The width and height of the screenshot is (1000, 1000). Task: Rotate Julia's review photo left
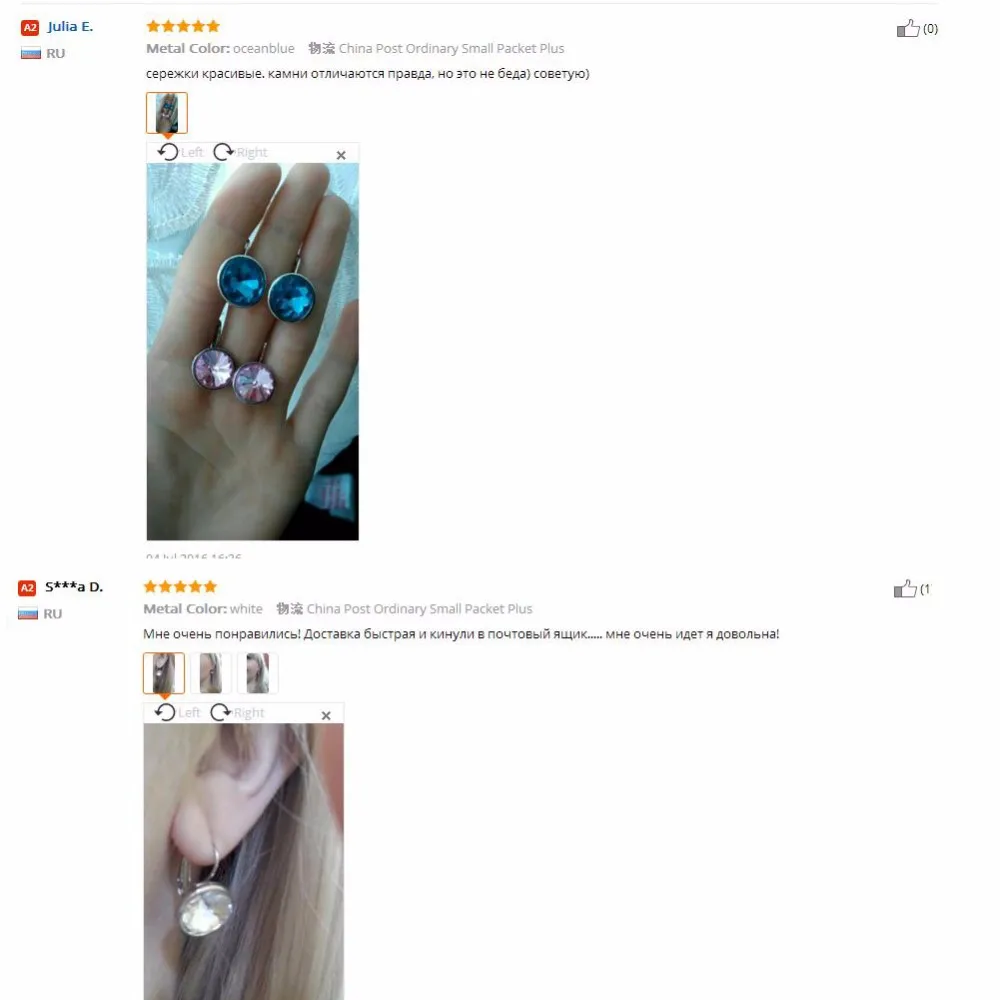pos(180,152)
